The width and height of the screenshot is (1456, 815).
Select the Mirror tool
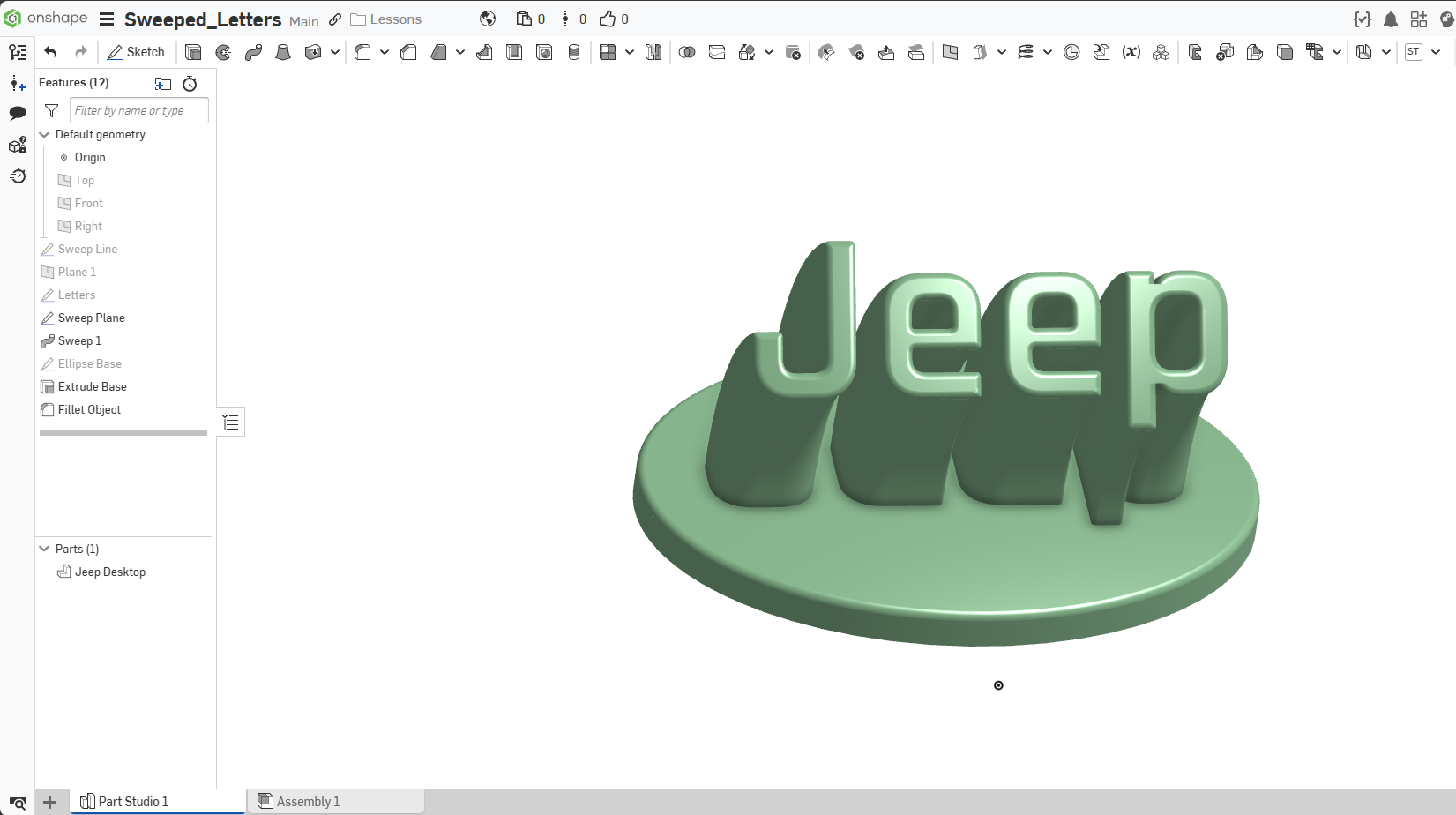tap(653, 52)
